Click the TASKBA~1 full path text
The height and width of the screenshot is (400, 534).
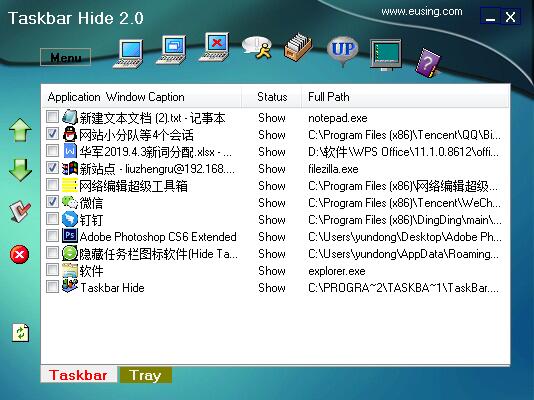404,288
